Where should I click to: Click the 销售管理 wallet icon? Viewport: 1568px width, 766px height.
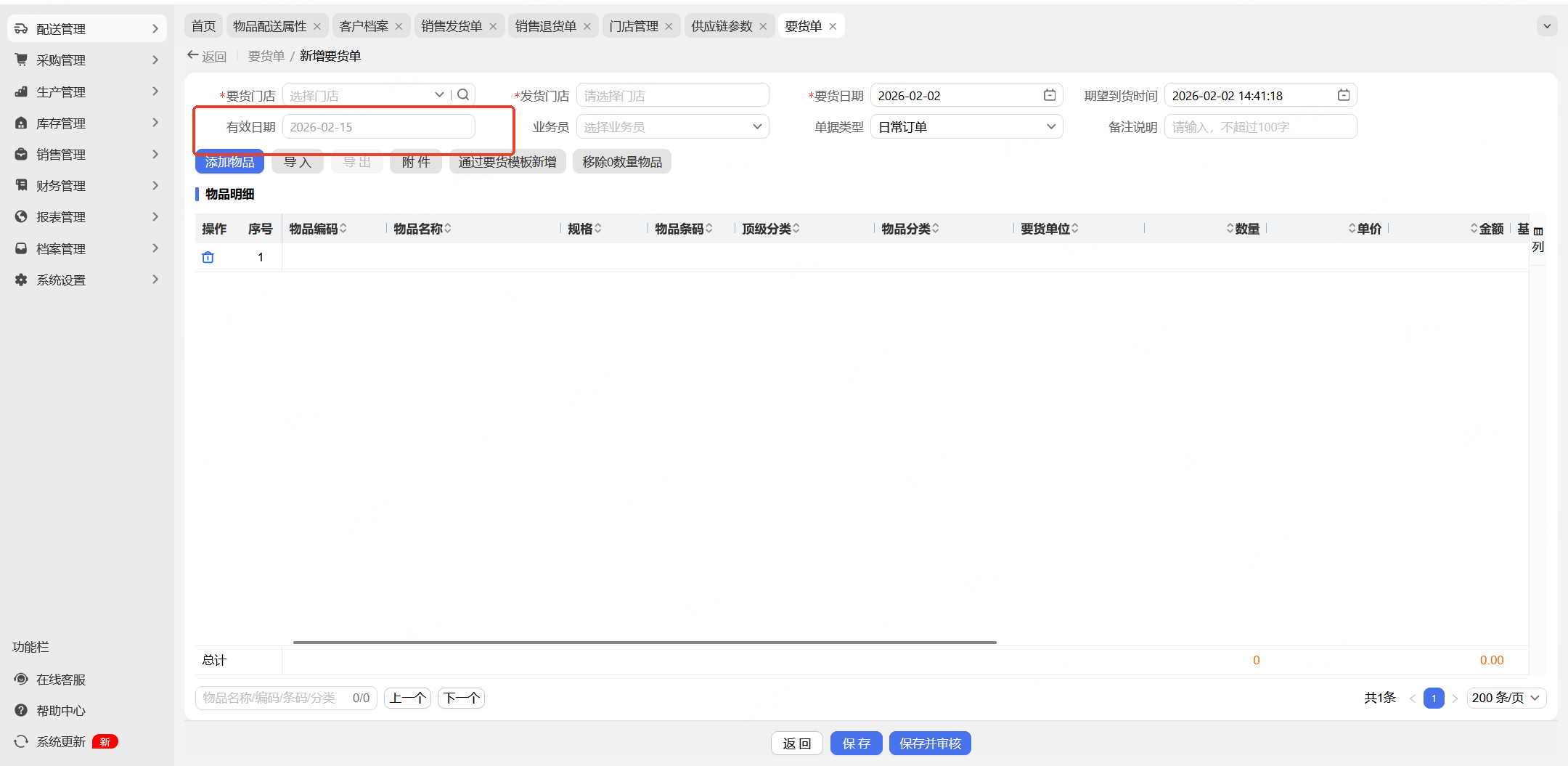coord(21,155)
